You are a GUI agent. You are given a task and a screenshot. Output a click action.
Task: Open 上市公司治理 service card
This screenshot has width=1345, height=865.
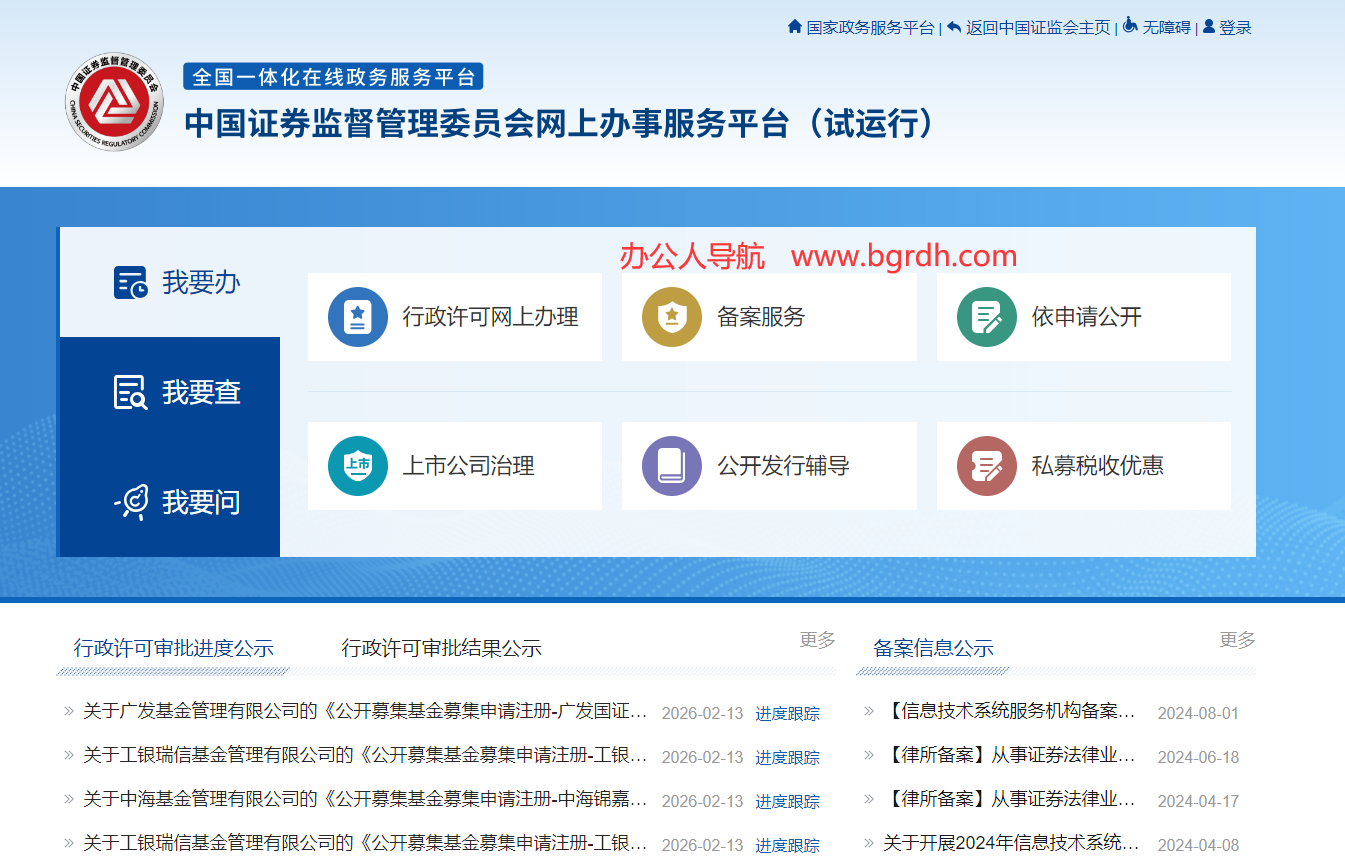coord(455,466)
